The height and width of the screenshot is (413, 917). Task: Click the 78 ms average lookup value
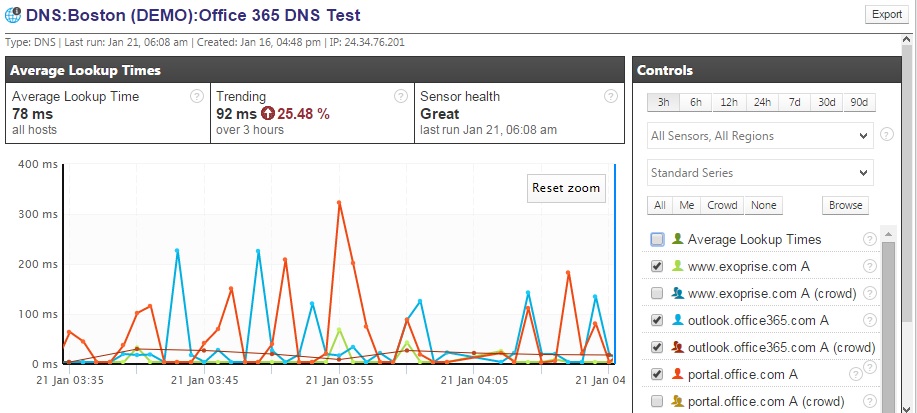[x=32, y=114]
